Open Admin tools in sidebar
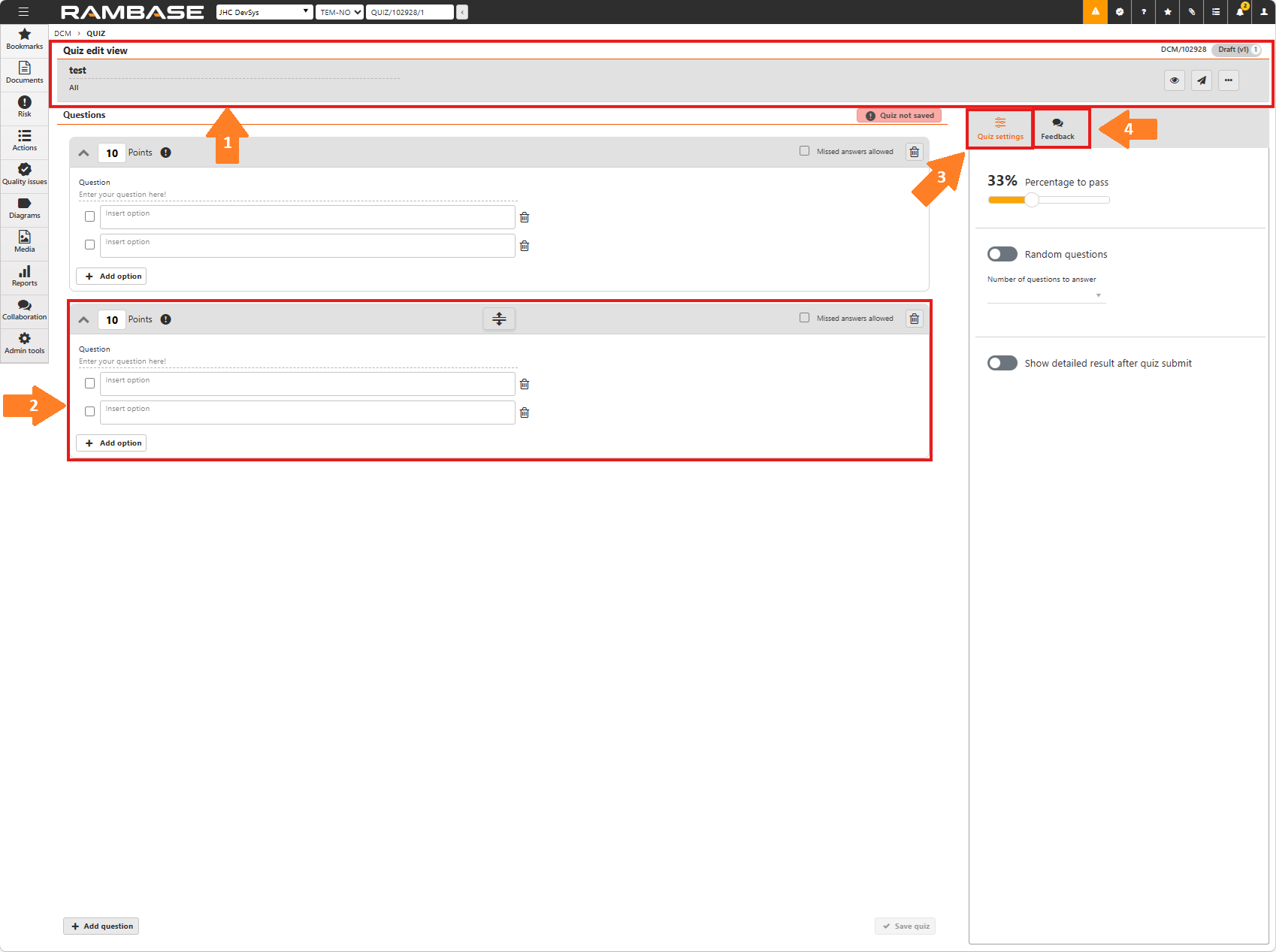 tap(25, 343)
